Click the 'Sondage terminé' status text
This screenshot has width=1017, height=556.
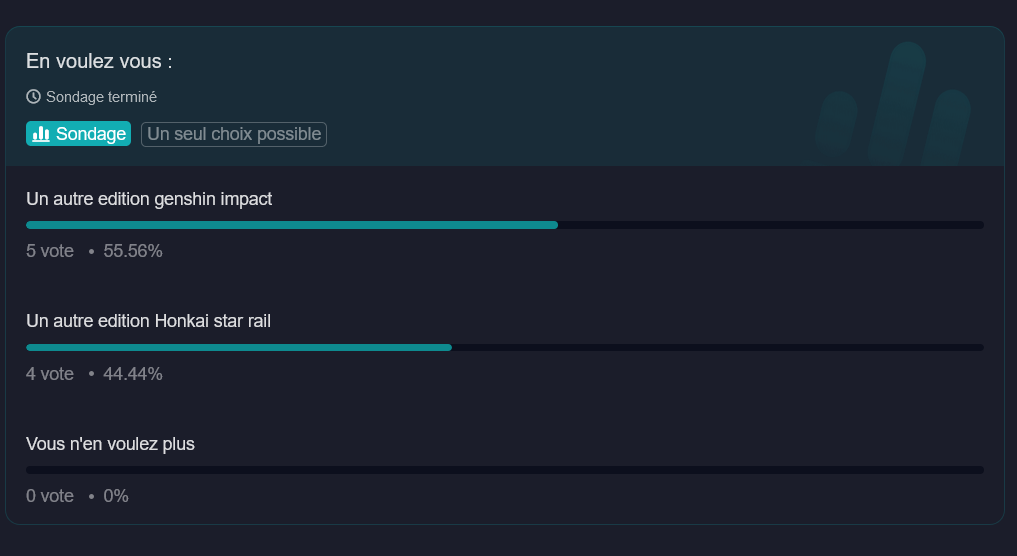[101, 97]
